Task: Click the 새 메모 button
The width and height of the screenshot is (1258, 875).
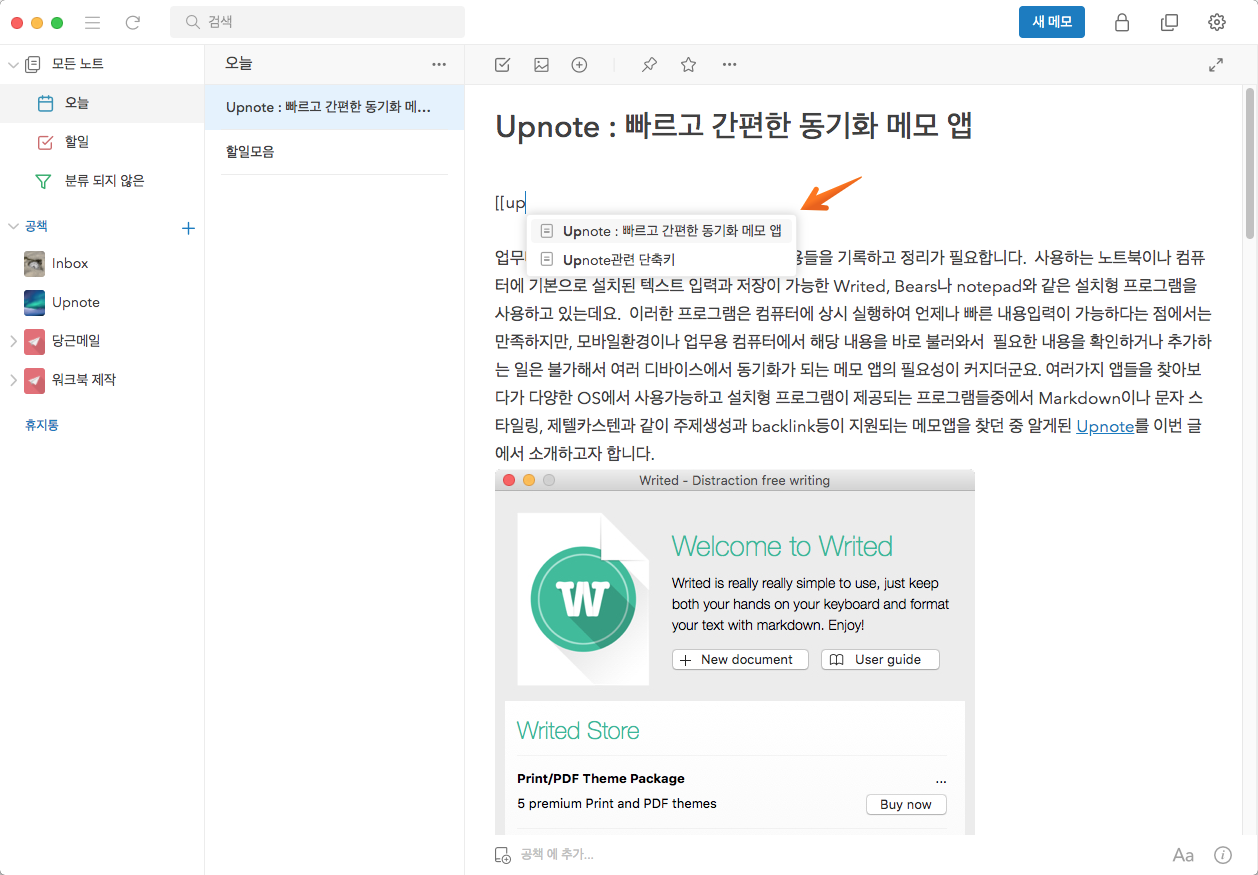Action: (x=1052, y=21)
